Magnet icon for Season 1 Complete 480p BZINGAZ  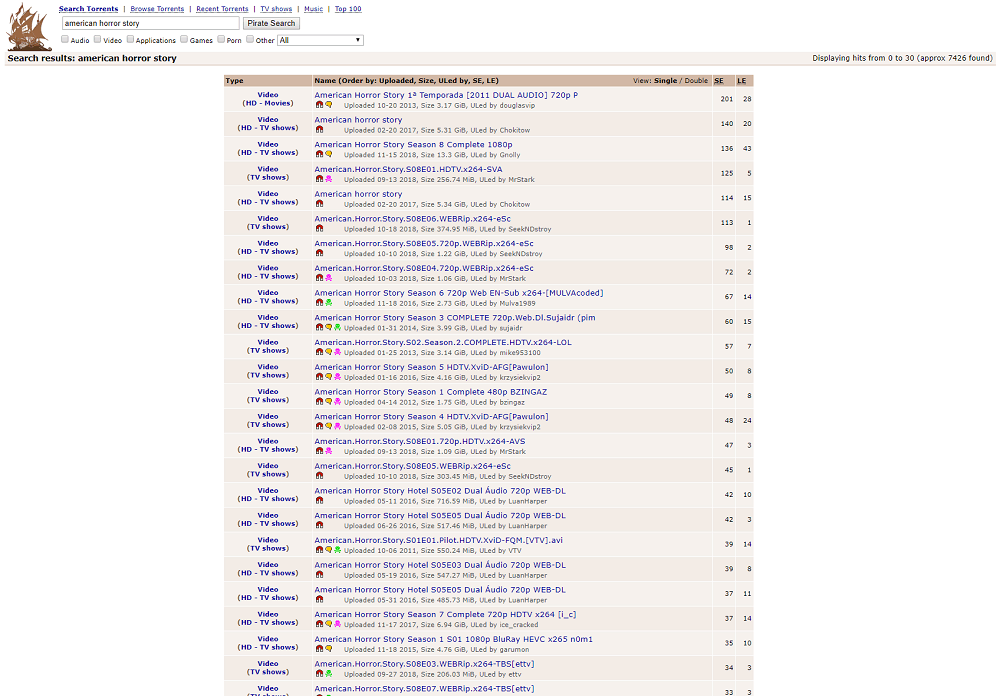pyautogui.click(x=320, y=402)
